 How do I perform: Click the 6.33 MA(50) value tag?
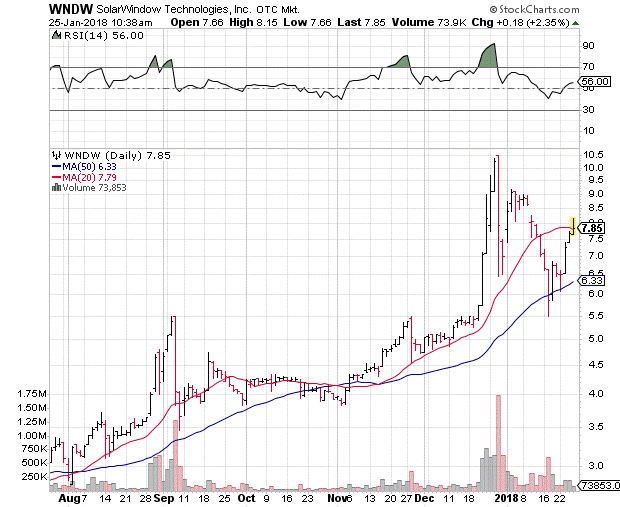591,280
